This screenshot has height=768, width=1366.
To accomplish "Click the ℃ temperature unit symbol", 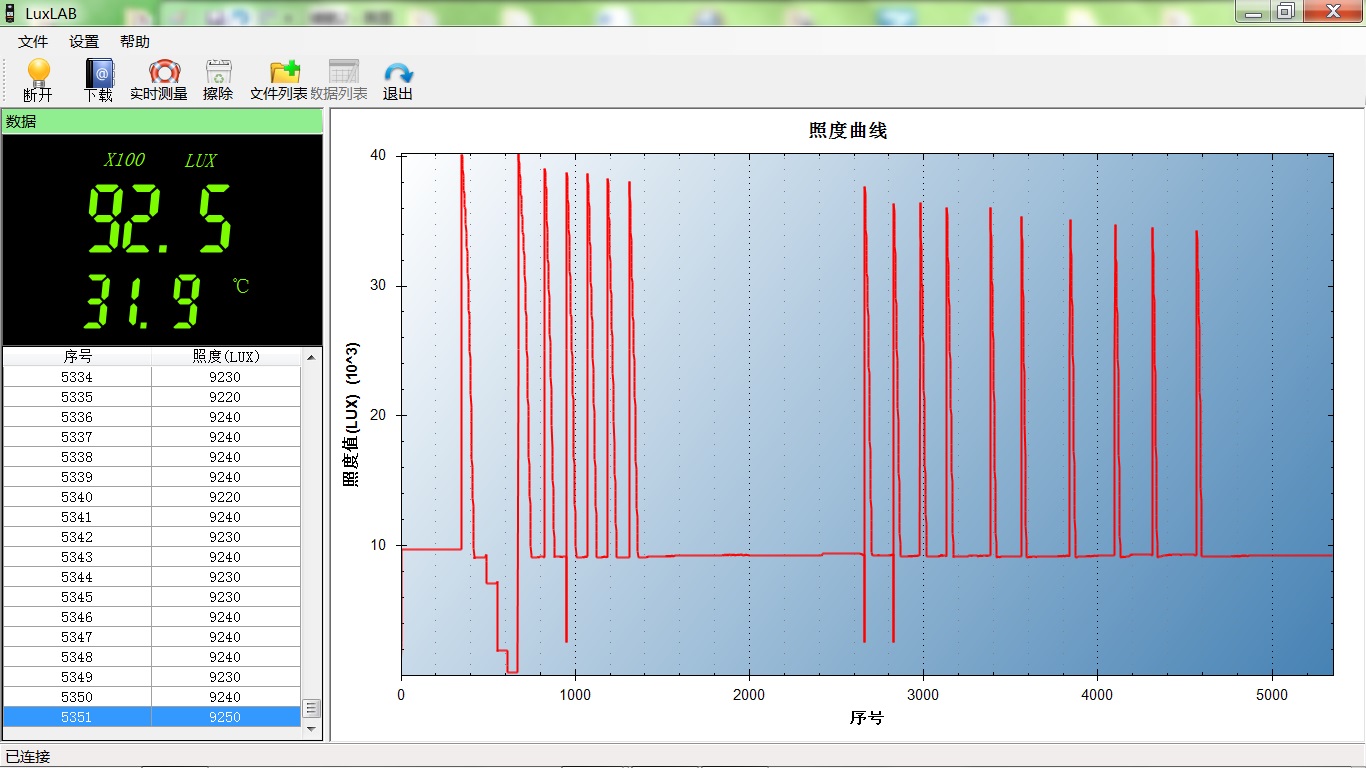I will point(241,286).
